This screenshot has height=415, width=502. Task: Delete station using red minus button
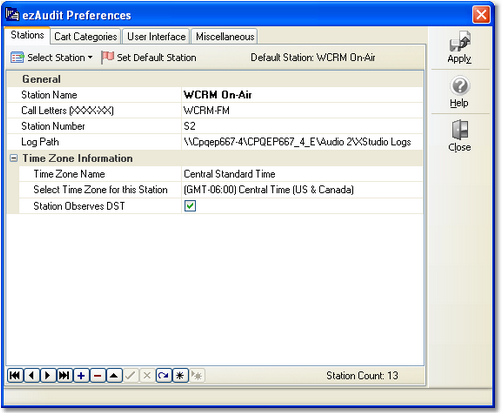(97, 376)
